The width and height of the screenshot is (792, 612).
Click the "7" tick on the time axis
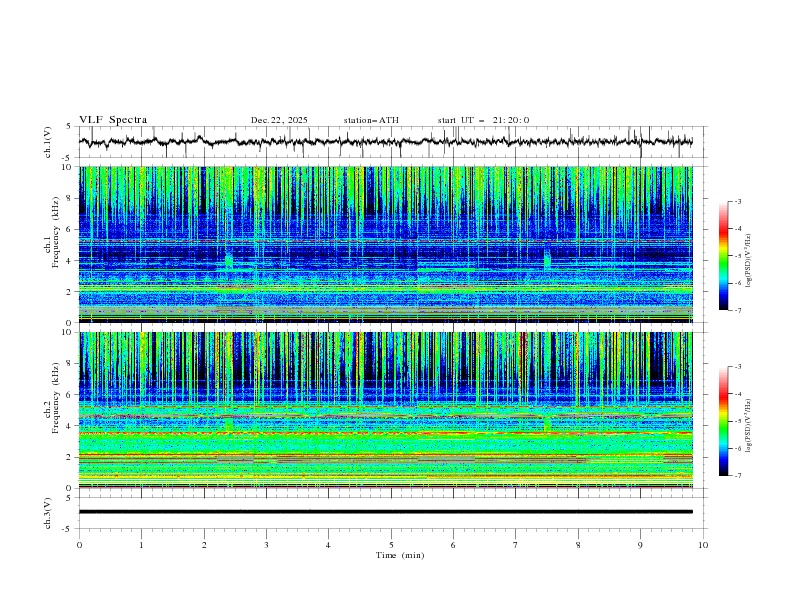pos(516,545)
